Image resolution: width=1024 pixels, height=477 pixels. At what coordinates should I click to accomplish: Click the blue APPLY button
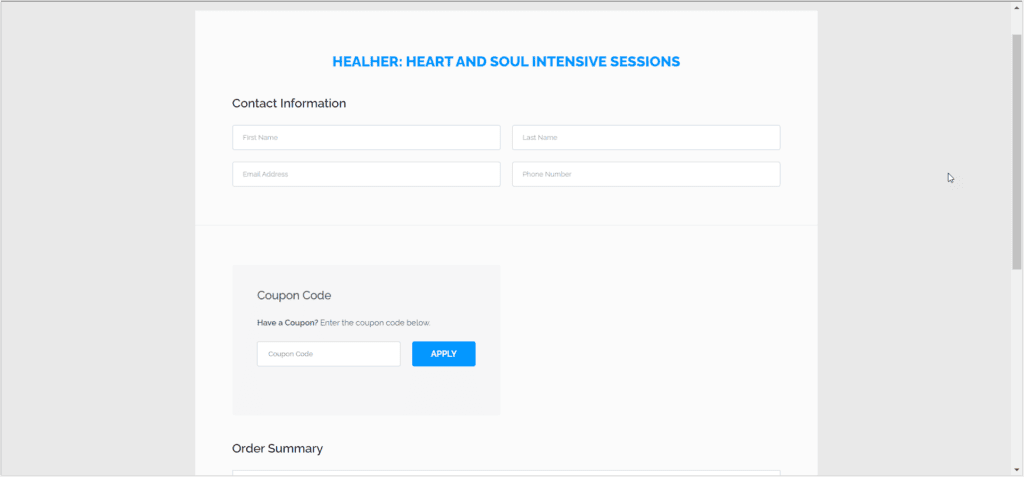pyautogui.click(x=443, y=354)
